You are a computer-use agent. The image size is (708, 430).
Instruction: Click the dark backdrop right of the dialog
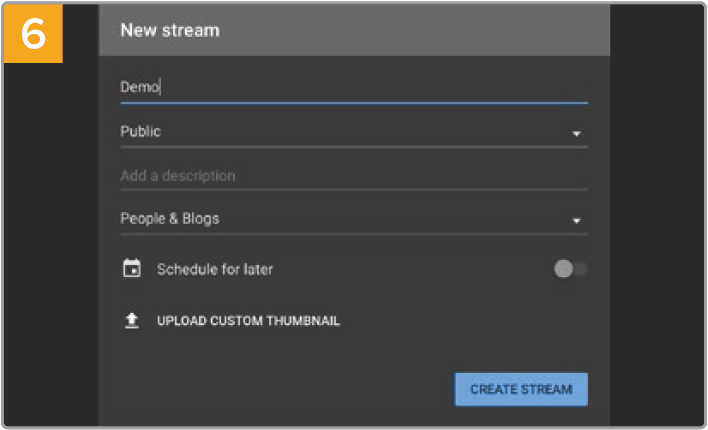point(657,215)
